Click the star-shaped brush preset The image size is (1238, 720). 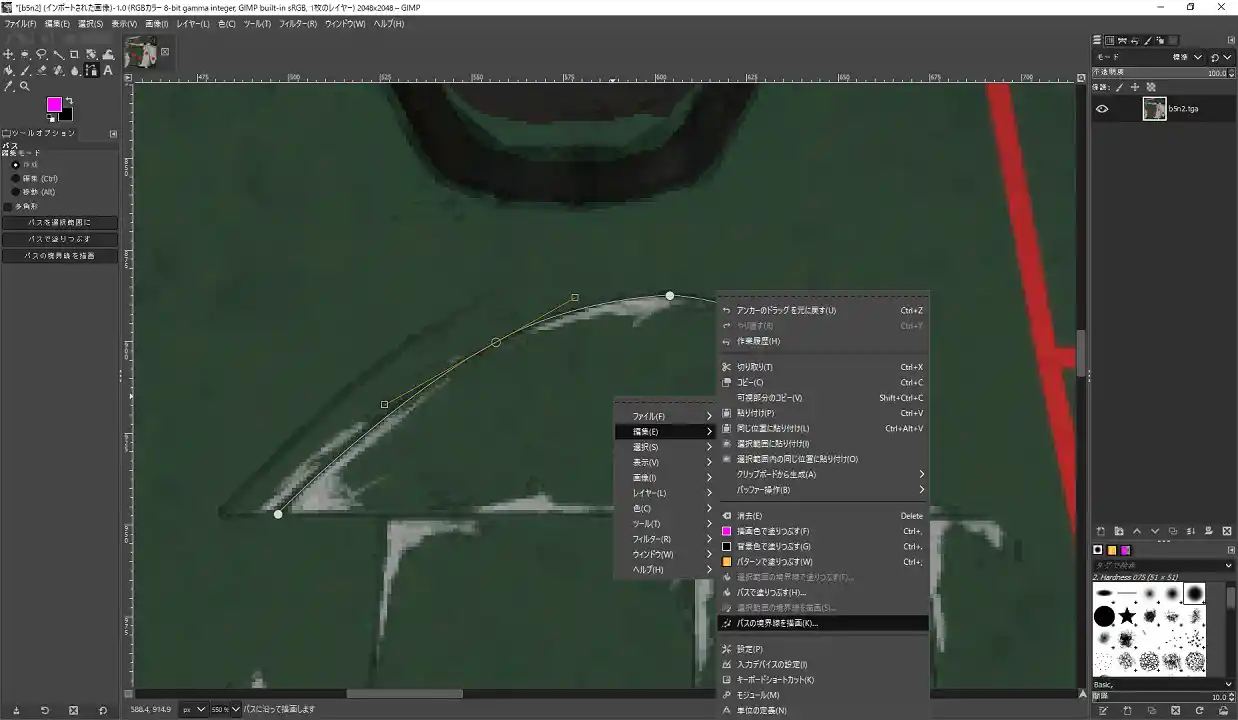click(x=1128, y=617)
